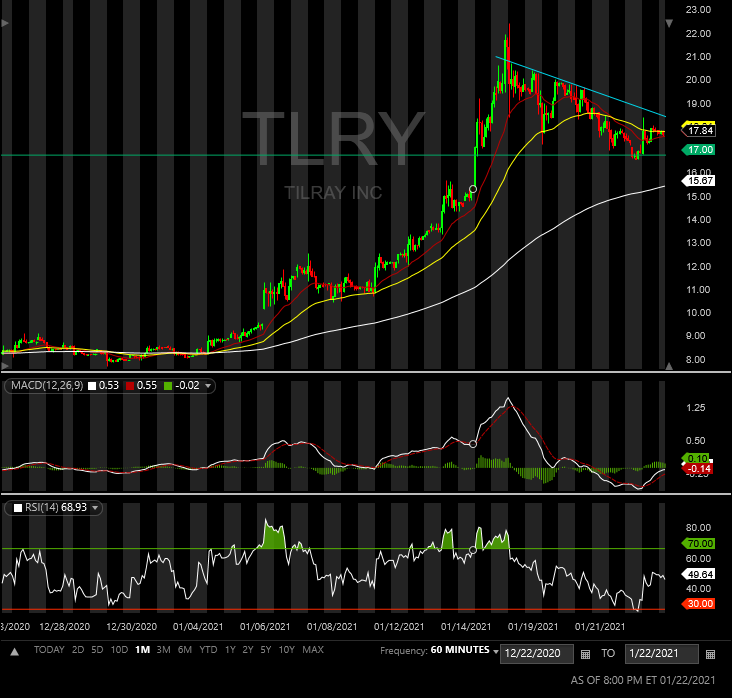Click the 12/28/2020 date axis label
Screen dimensions: 732x698
[x=64, y=627]
